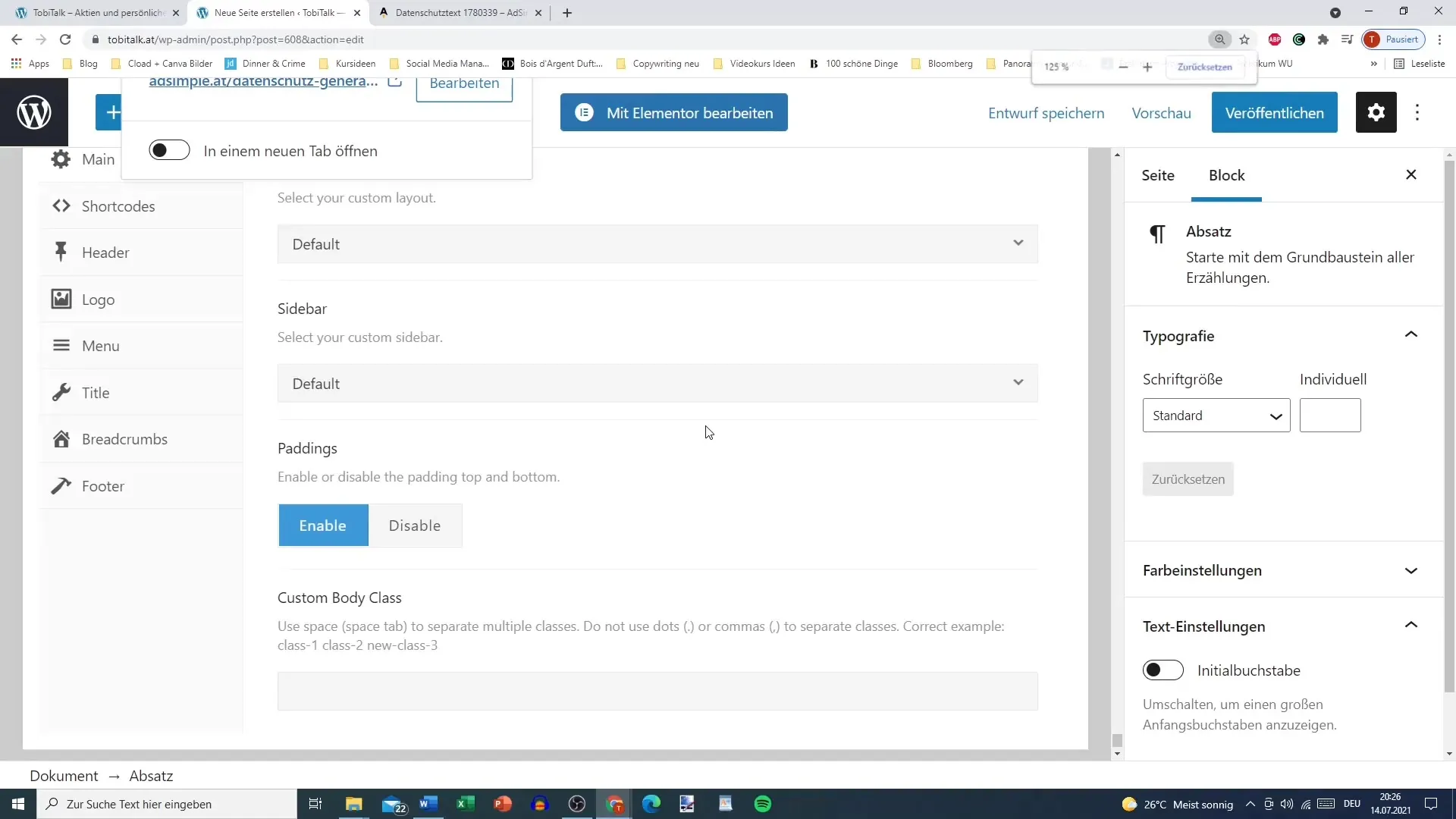The height and width of the screenshot is (819, 1456).
Task: Toggle the Initialbuchstabe switch
Action: (x=1163, y=670)
